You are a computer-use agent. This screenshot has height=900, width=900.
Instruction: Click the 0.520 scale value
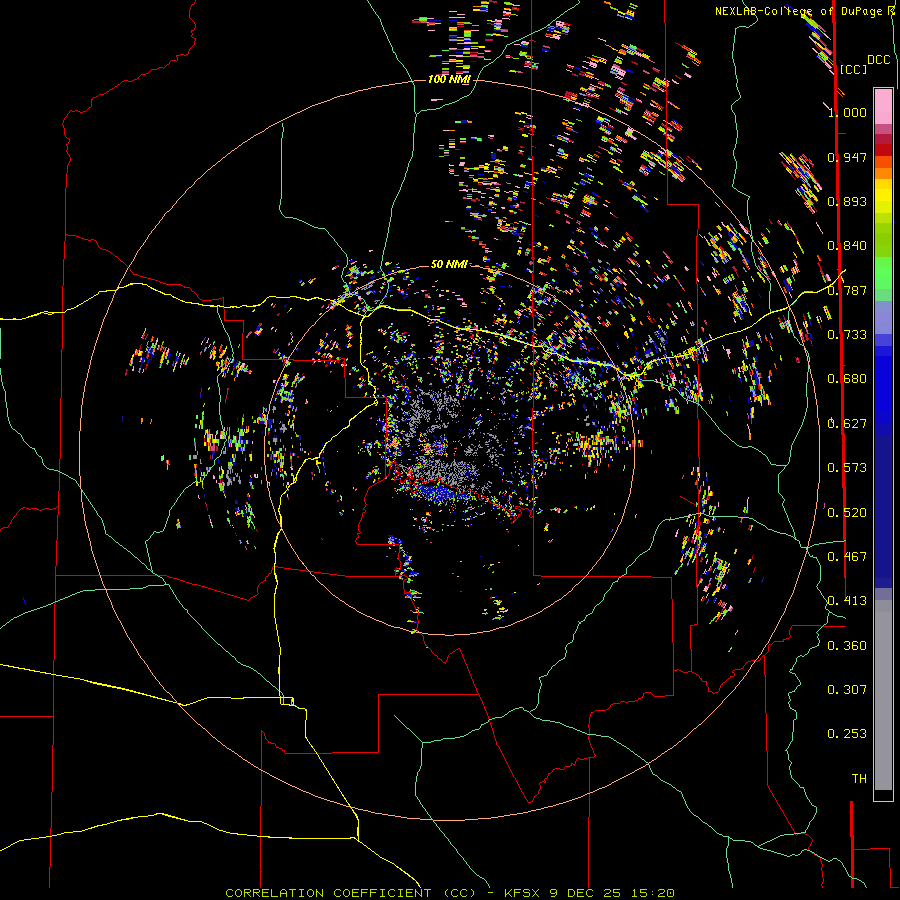[x=847, y=512]
